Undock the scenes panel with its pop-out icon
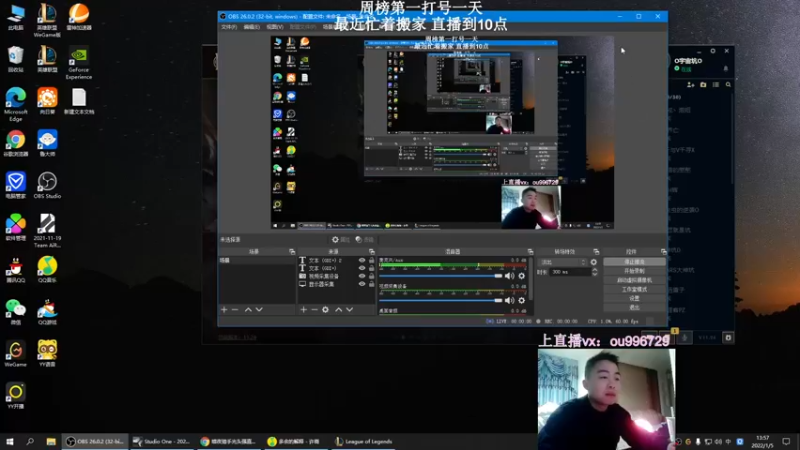Viewport: 800px width, 450px height. point(292,252)
